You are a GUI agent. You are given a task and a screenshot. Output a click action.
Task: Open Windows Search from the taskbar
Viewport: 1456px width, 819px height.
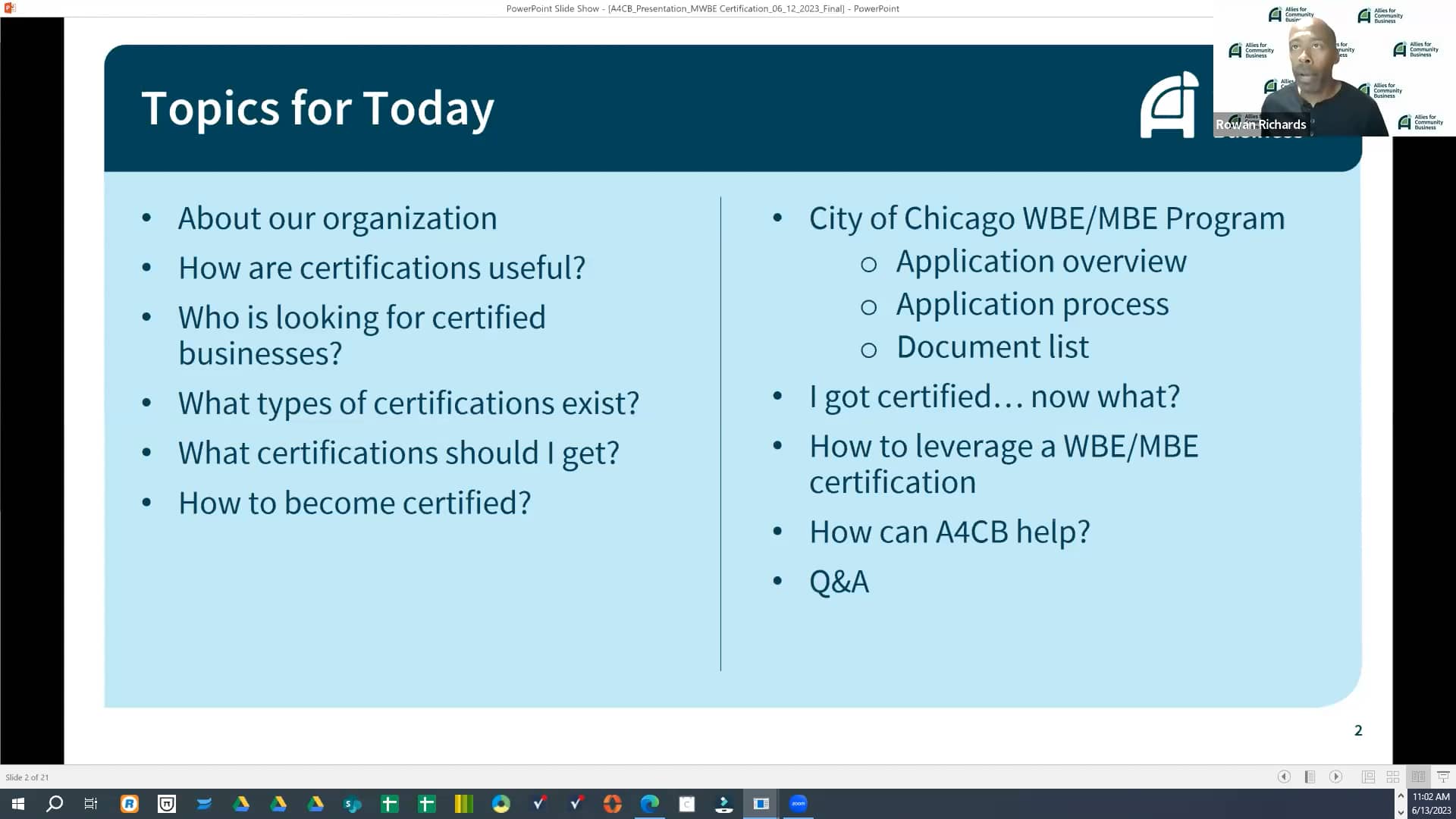click(55, 803)
